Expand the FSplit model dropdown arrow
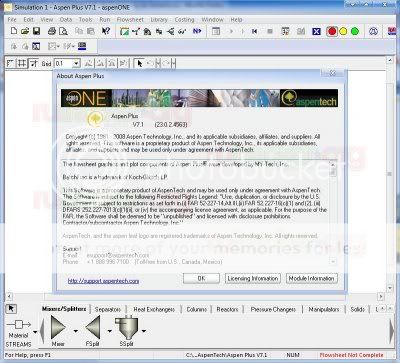 coord(110,331)
